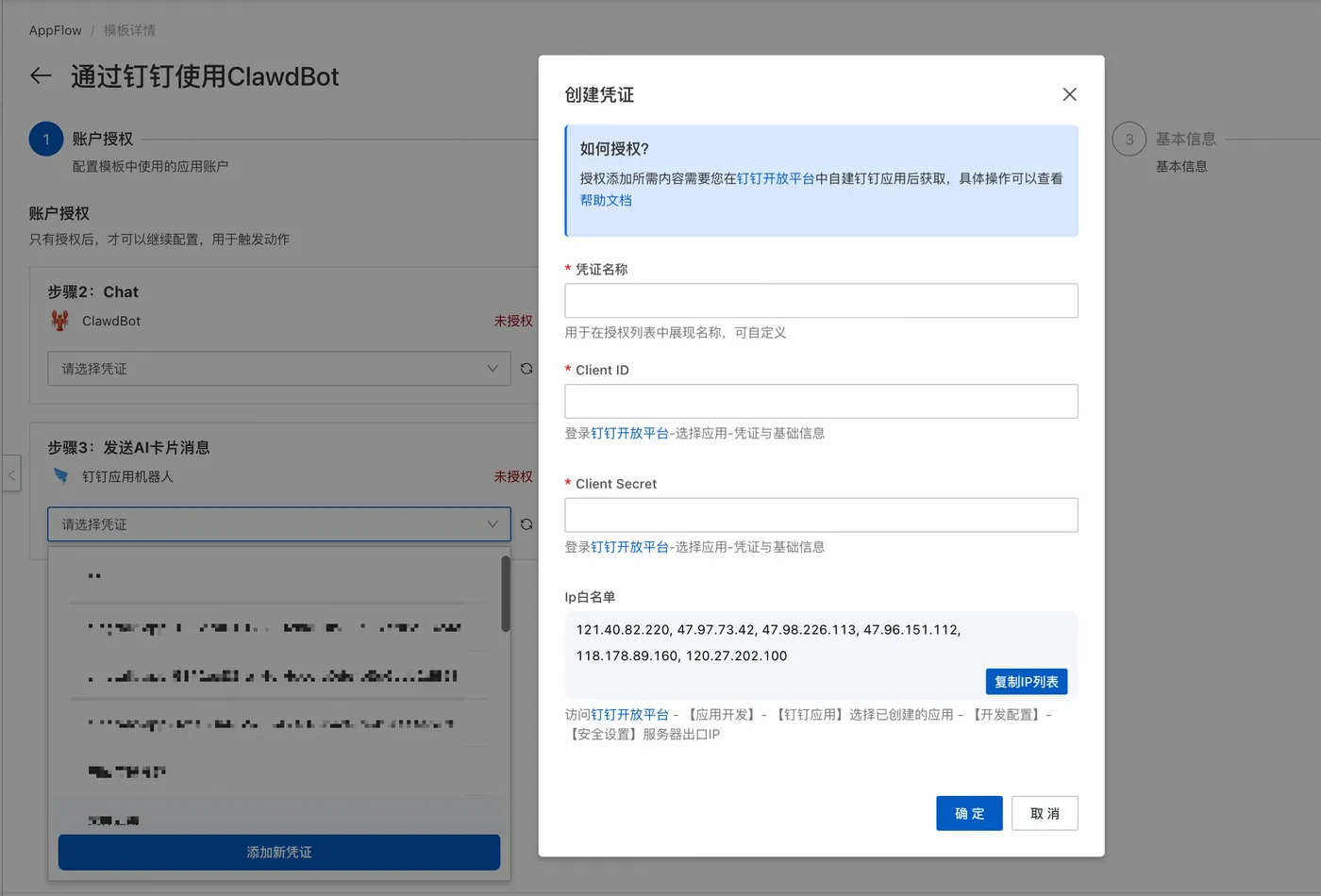The width and height of the screenshot is (1321, 896).
Task: Click the 钉钉应用机器人 bird icon
Action: coord(60,476)
